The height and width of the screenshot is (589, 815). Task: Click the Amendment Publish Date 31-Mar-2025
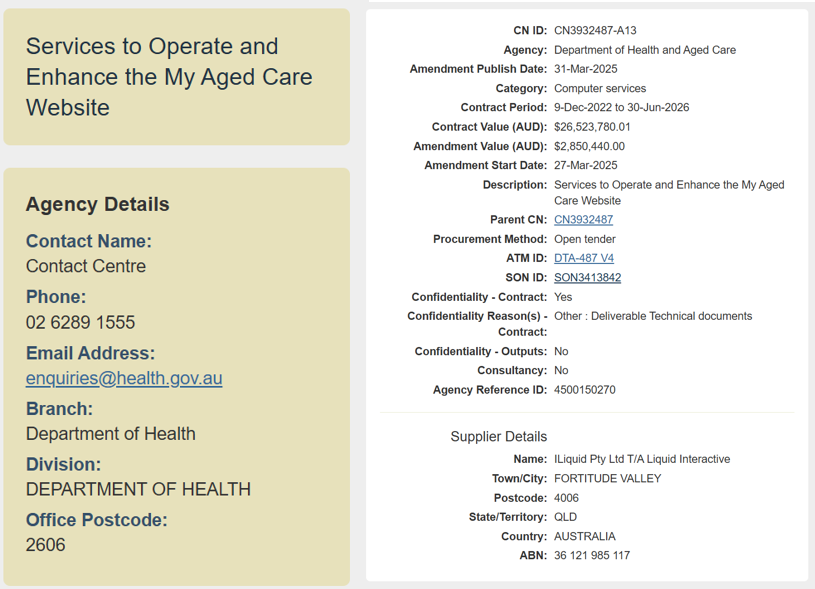591,69
